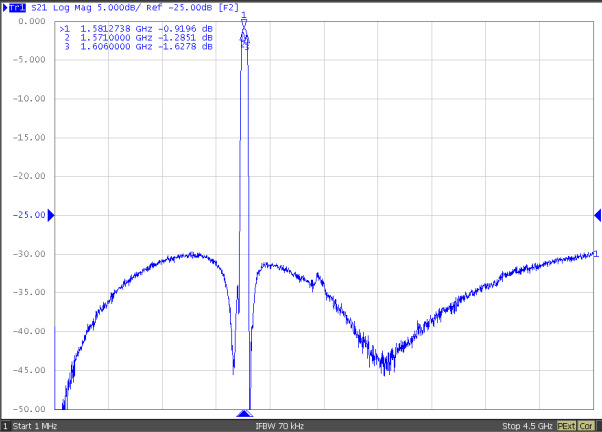Select the S21 measurement parameter
Viewport: 602px width, 432px height.
click(36, 7)
